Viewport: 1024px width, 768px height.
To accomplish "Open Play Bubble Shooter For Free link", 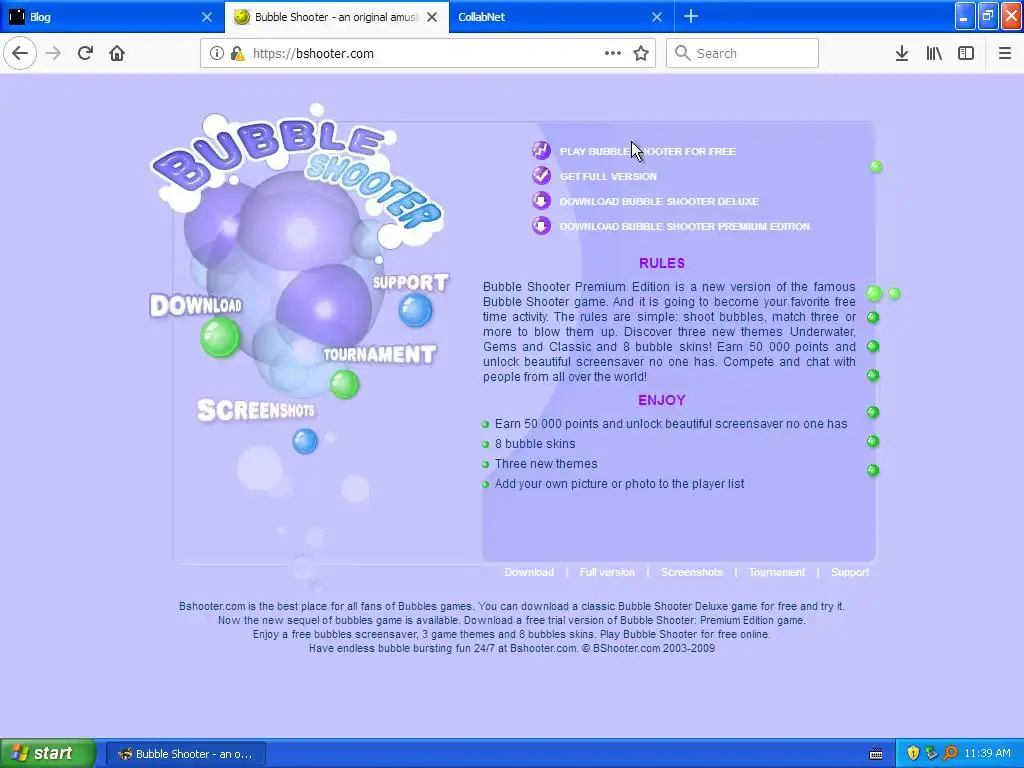I will tap(647, 152).
